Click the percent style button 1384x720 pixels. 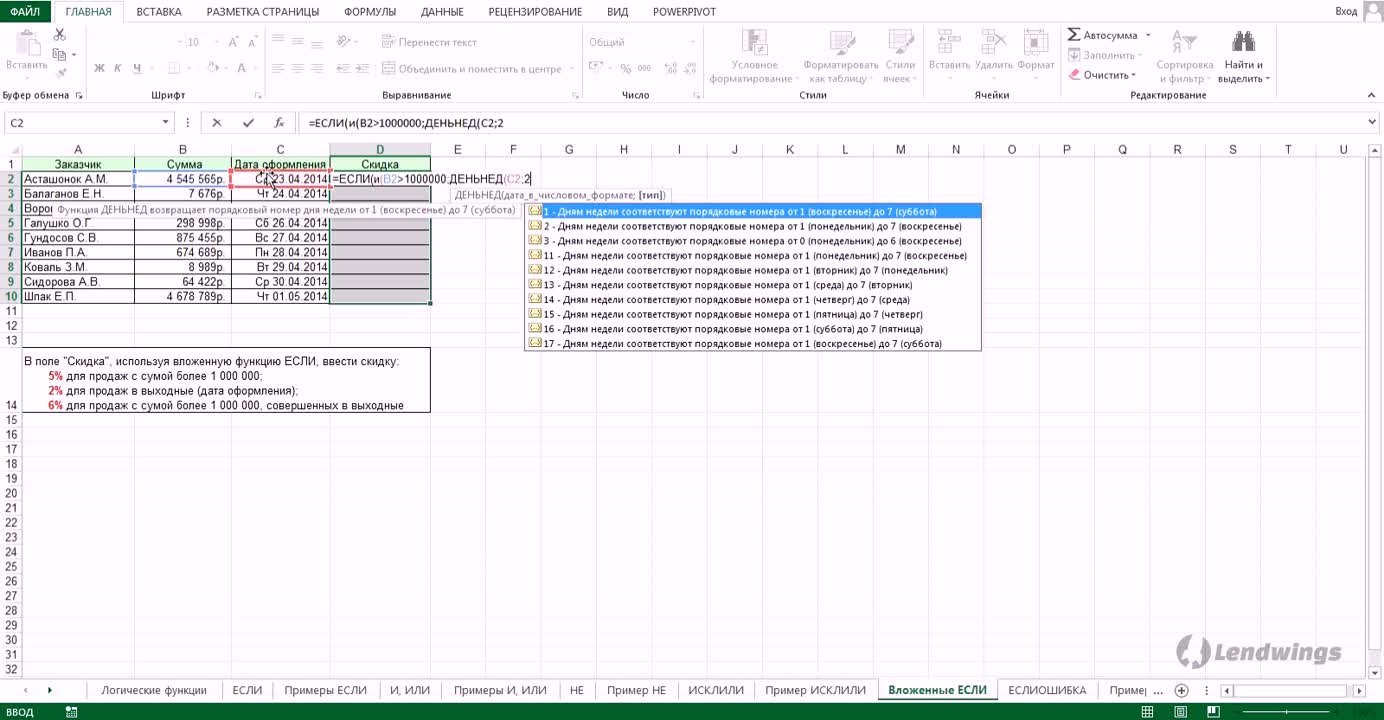(626, 69)
